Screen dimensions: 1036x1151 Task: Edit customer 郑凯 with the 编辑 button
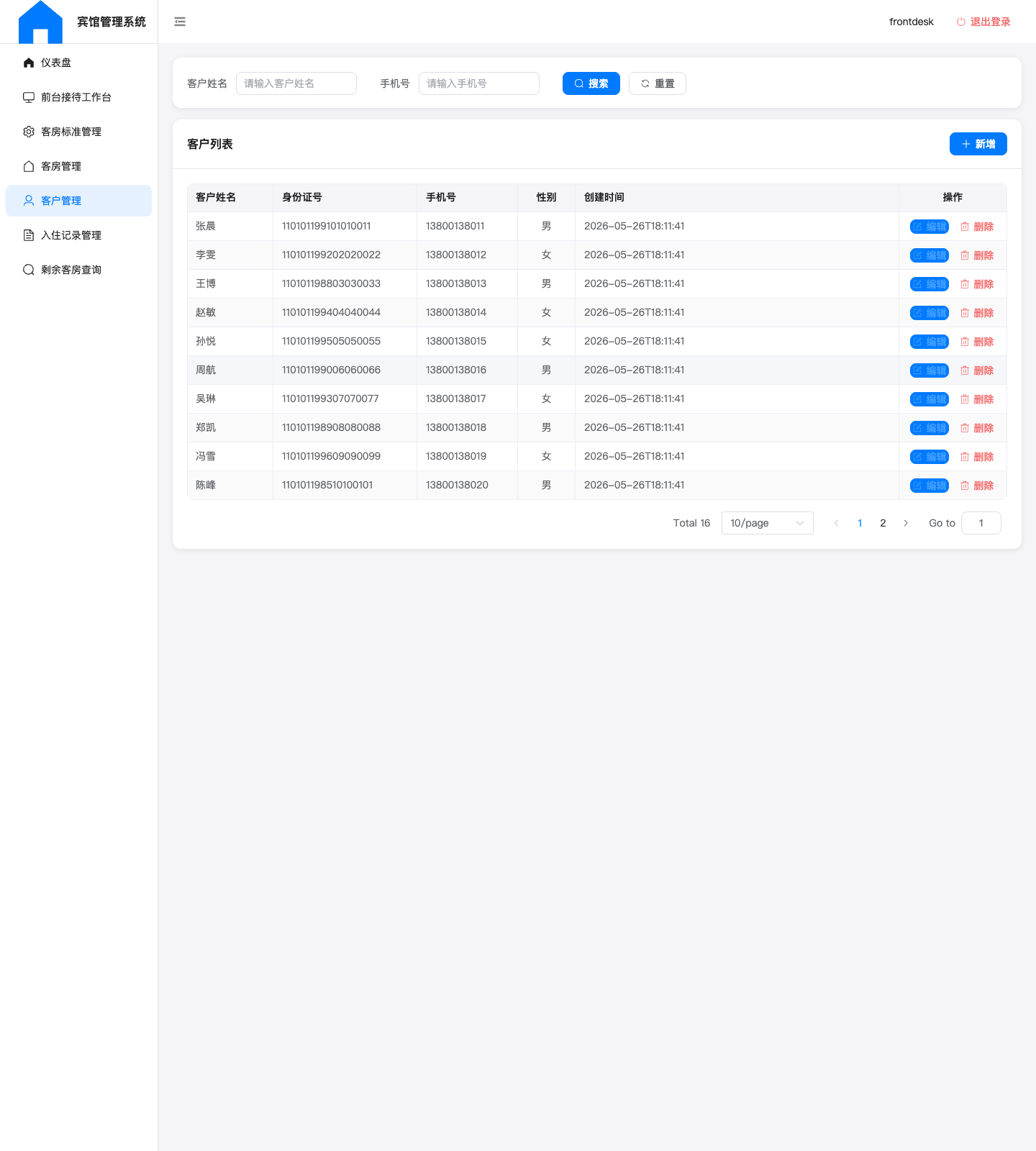tap(930, 428)
